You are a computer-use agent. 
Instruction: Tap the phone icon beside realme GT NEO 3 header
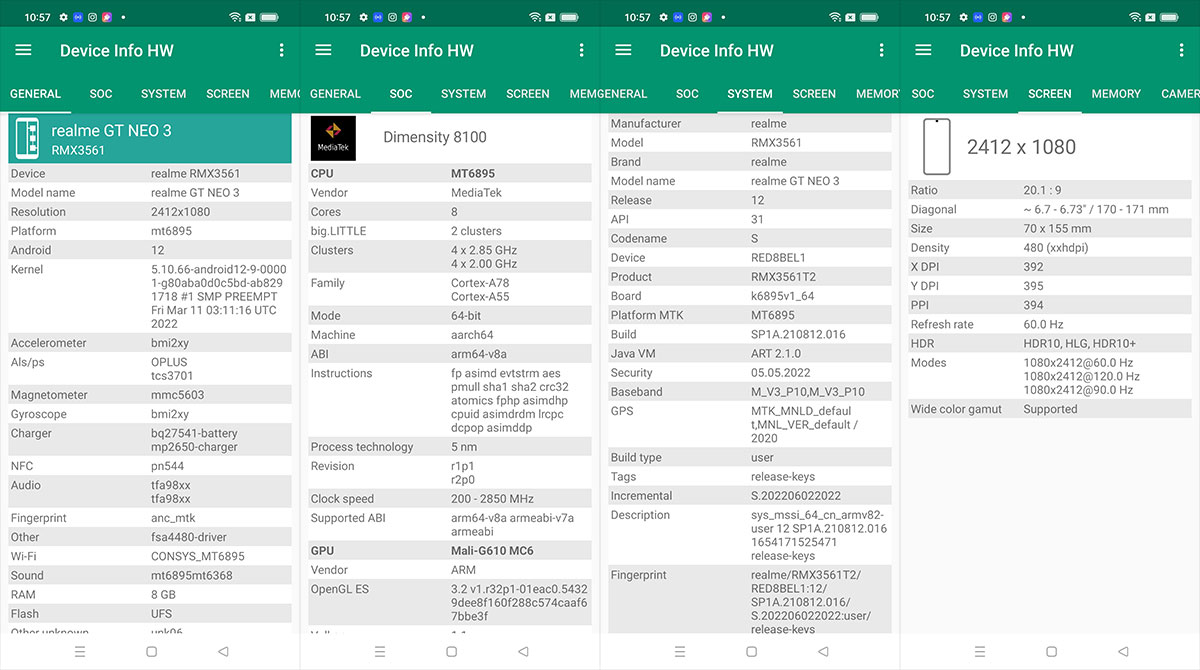coord(27,140)
